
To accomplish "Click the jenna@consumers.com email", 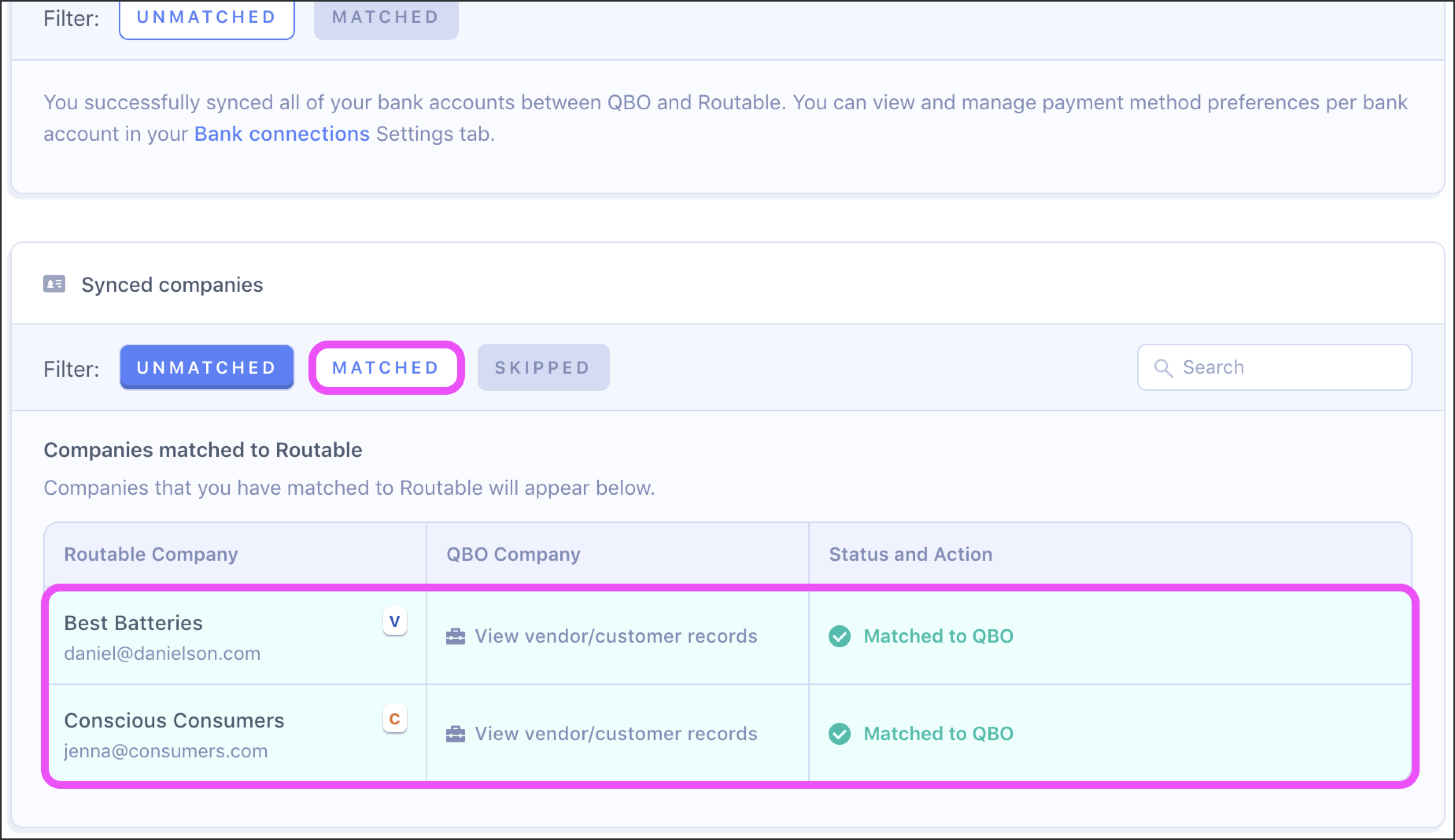I will click(x=166, y=751).
